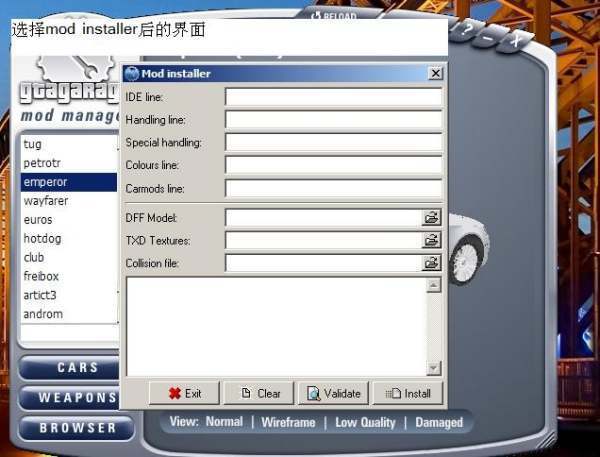The image size is (600, 457).
Task: Select artict3 in the vehicle list
Action: (69, 295)
